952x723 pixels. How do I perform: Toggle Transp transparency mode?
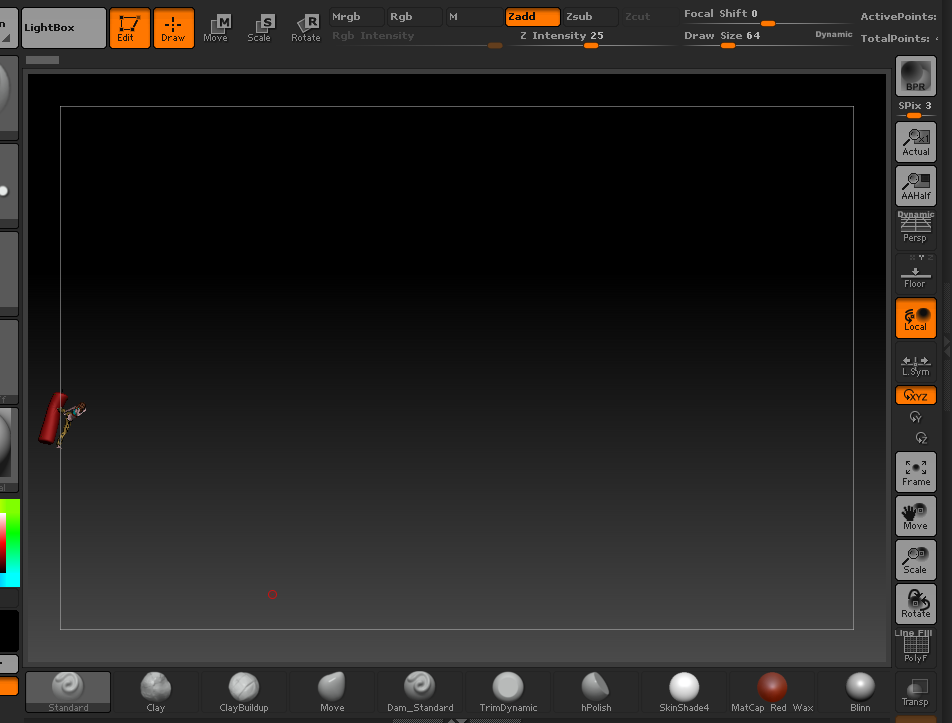click(916, 691)
